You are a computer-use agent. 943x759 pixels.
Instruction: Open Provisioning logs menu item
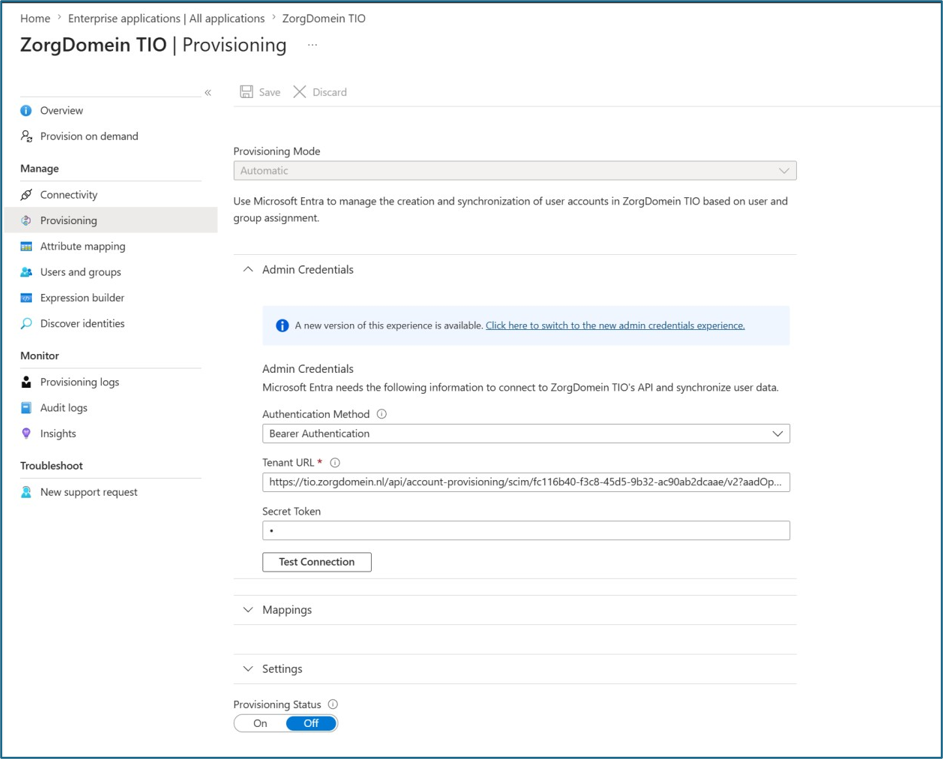tap(79, 383)
